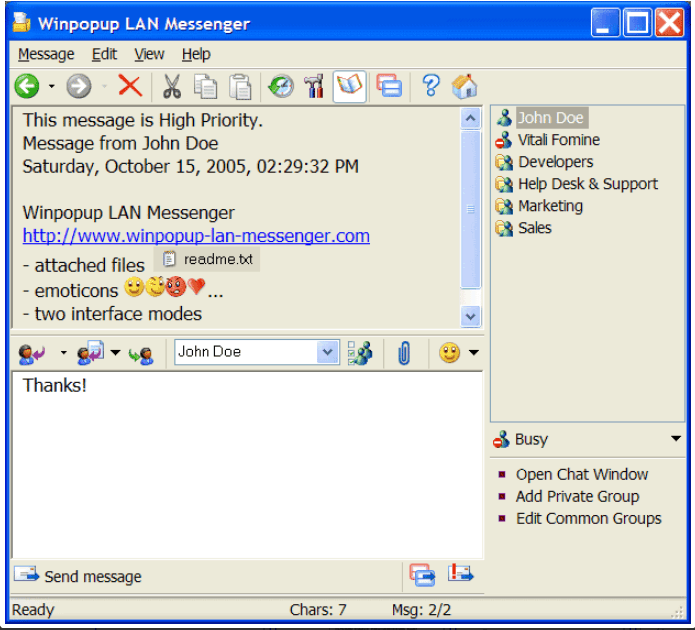The image size is (695, 630).
Task: Click the Copy icon in toolbar
Action: pyautogui.click(x=206, y=87)
